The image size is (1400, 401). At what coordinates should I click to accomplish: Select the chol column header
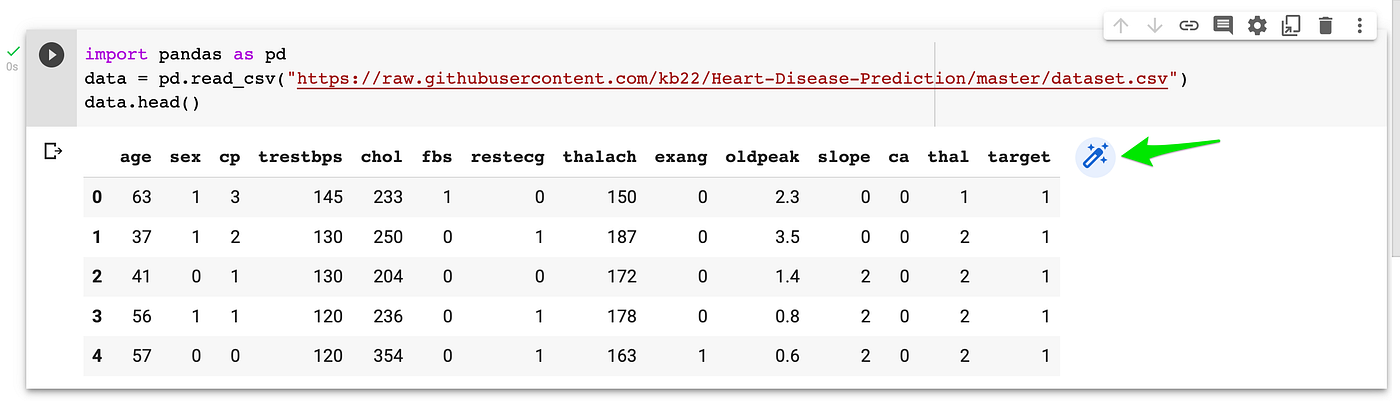tap(381, 157)
